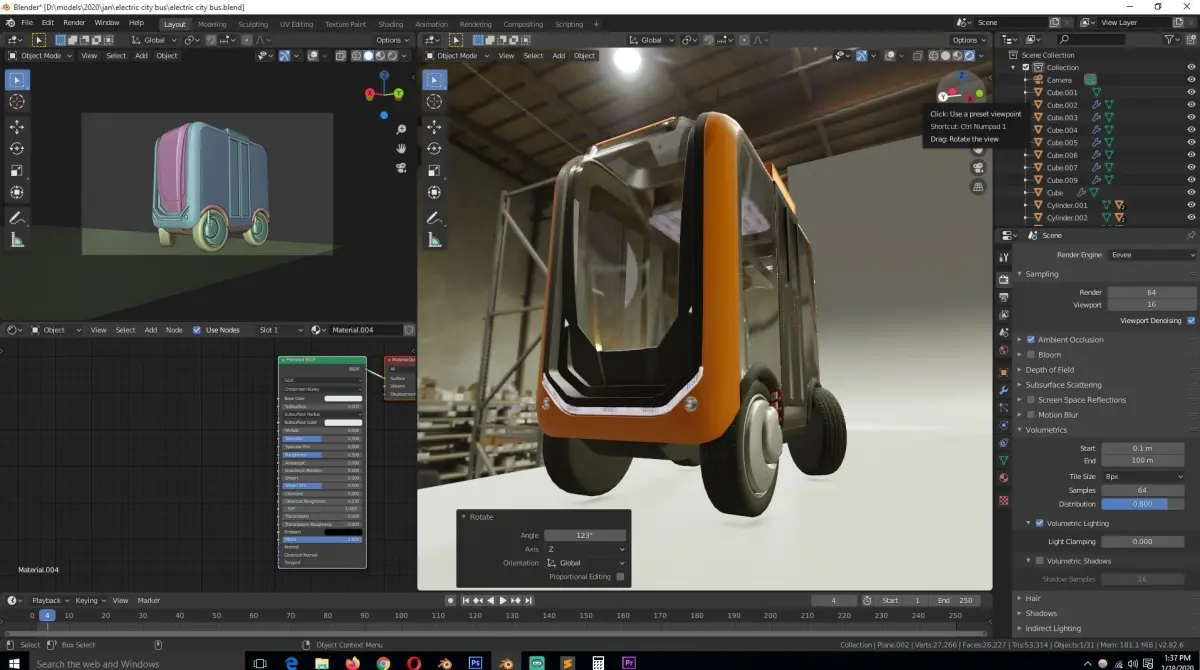The image size is (1200, 670).
Task: Open the Options popover in the right viewport
Action: (968, 40)
